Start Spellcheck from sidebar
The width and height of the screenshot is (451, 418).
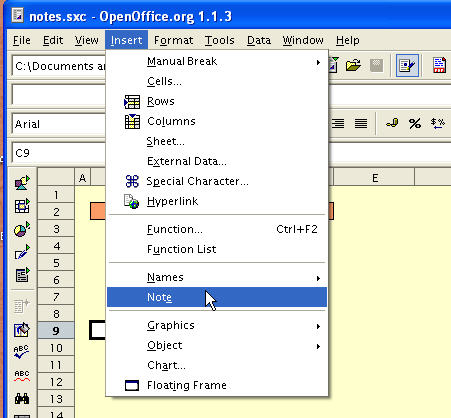[x=22, y=352]
